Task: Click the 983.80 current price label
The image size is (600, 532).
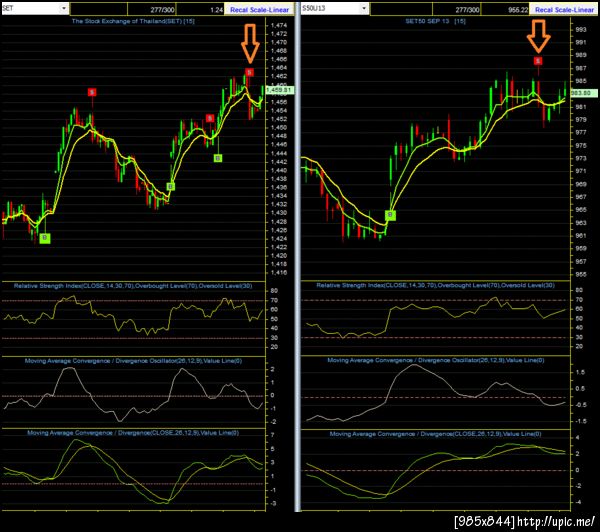Action: (583, 93)
